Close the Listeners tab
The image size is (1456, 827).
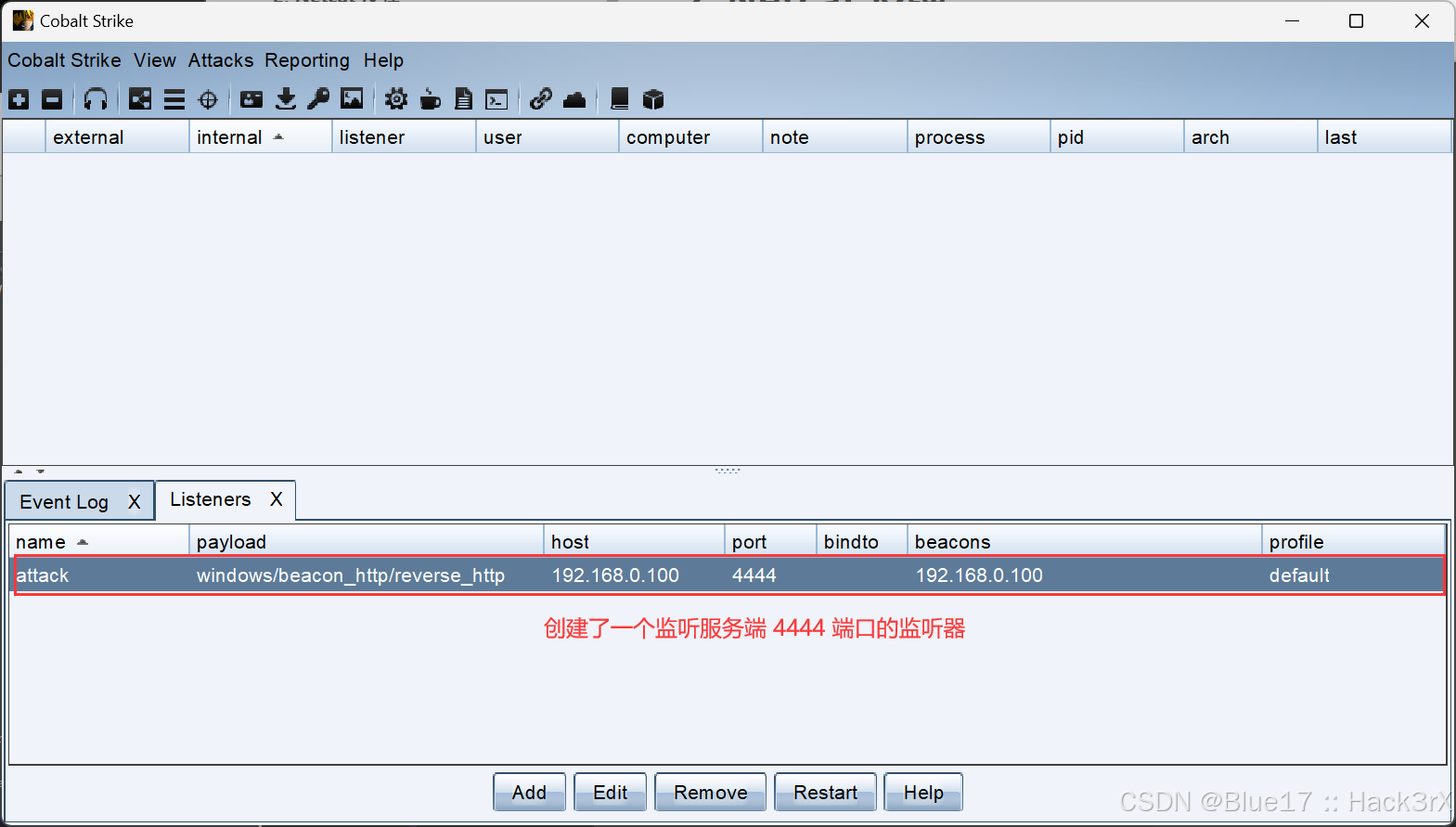point(277,499)
